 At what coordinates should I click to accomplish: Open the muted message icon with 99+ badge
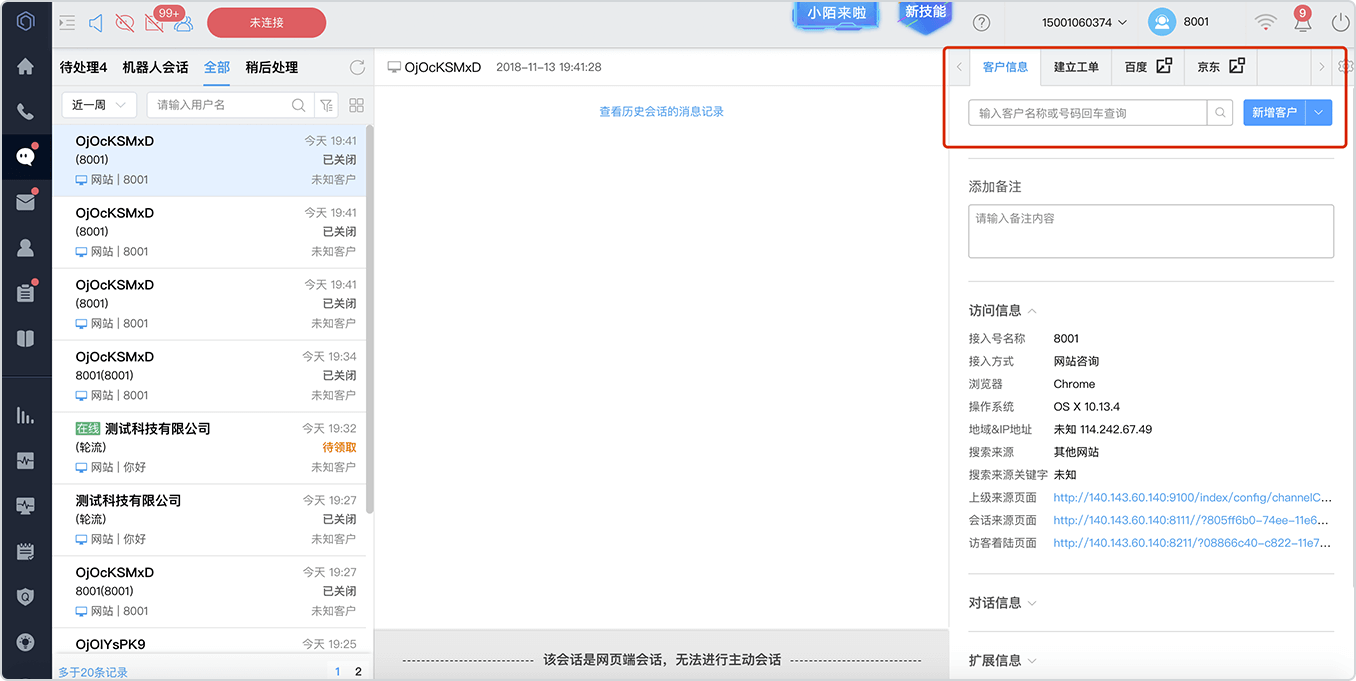coord(155,22)
